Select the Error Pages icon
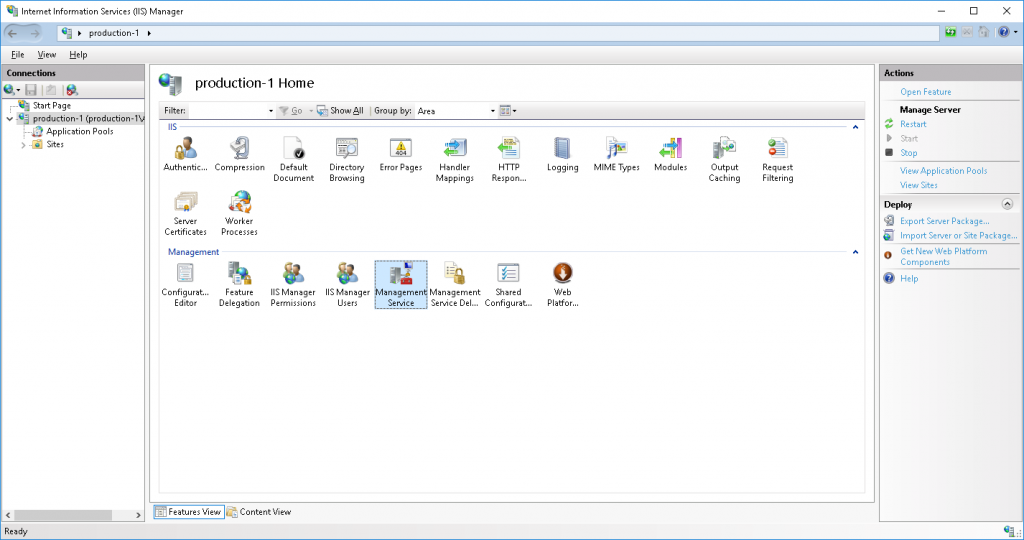Image resolution: width=1024 pixels, height=540 pixels. point(400,150)
